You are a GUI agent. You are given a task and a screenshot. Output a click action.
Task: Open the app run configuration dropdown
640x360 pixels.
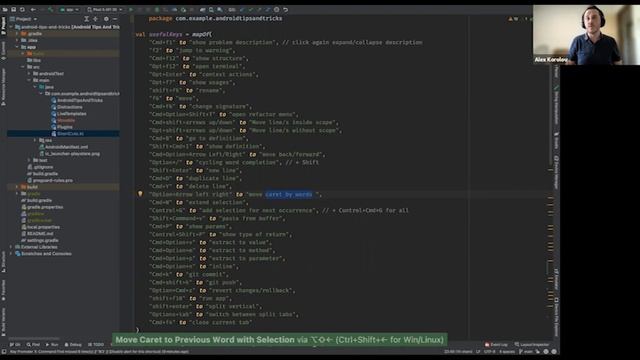[69, 9]
